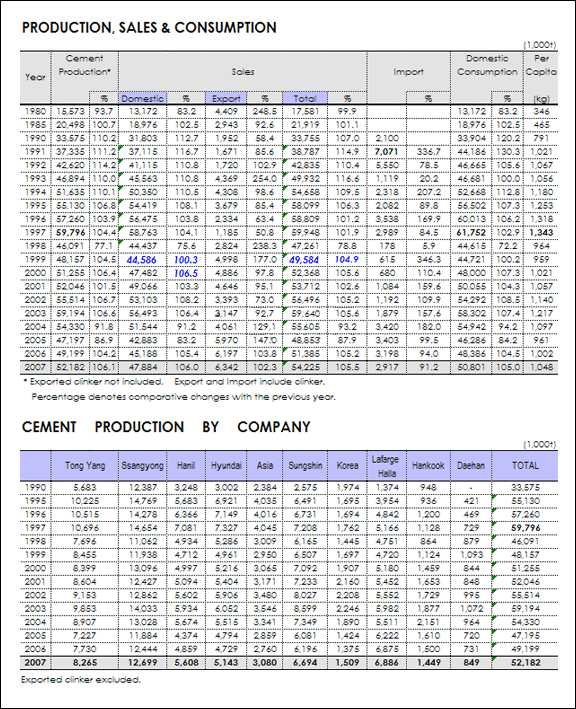Click 2007 domestic sales value 47,884
The height and width of the screenshot is (709, 576).
143,367
